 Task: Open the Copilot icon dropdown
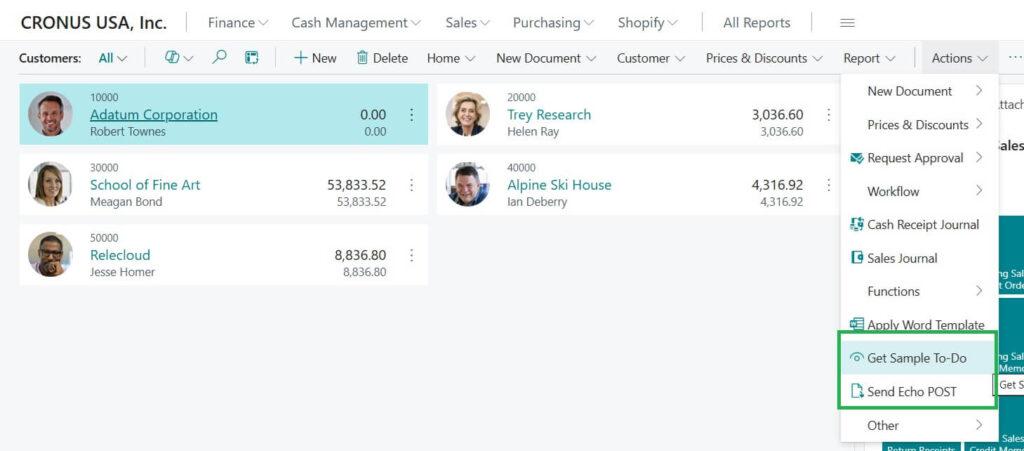click(179, 57)
